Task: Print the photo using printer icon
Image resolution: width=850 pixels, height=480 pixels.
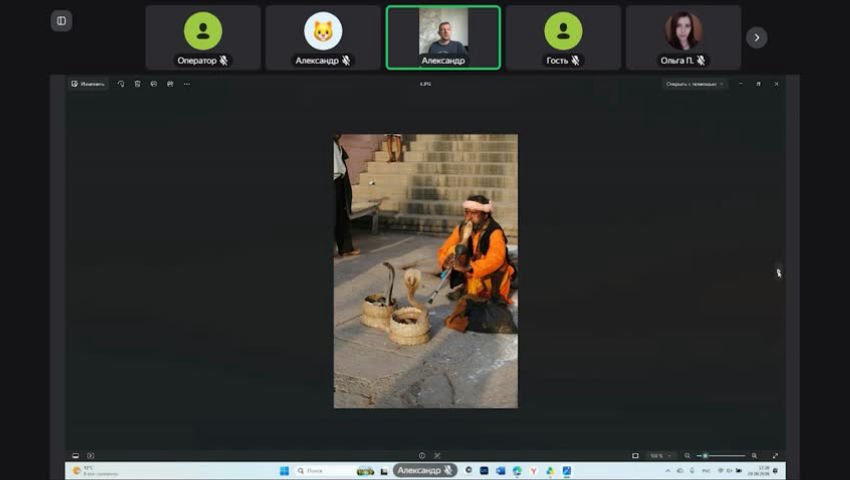Action: (170, 84)
